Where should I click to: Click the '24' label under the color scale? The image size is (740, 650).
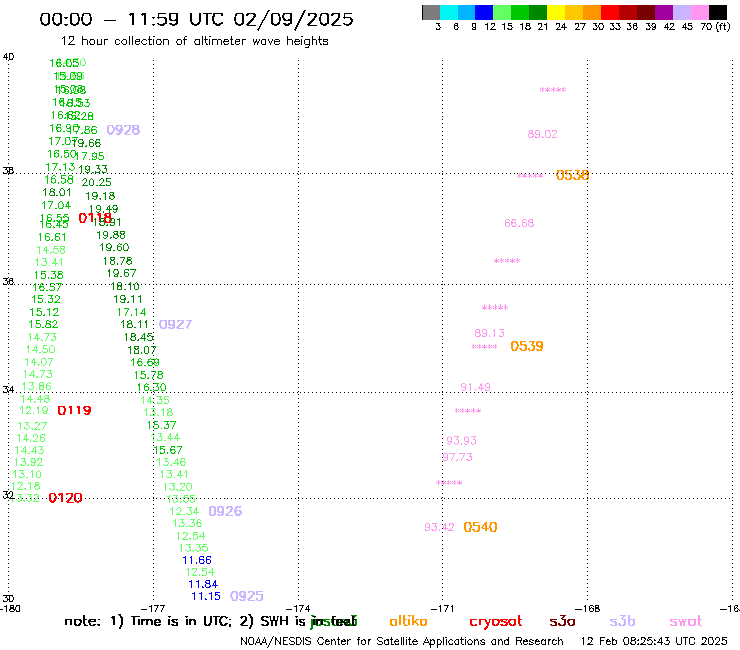[x=561, y=26]
